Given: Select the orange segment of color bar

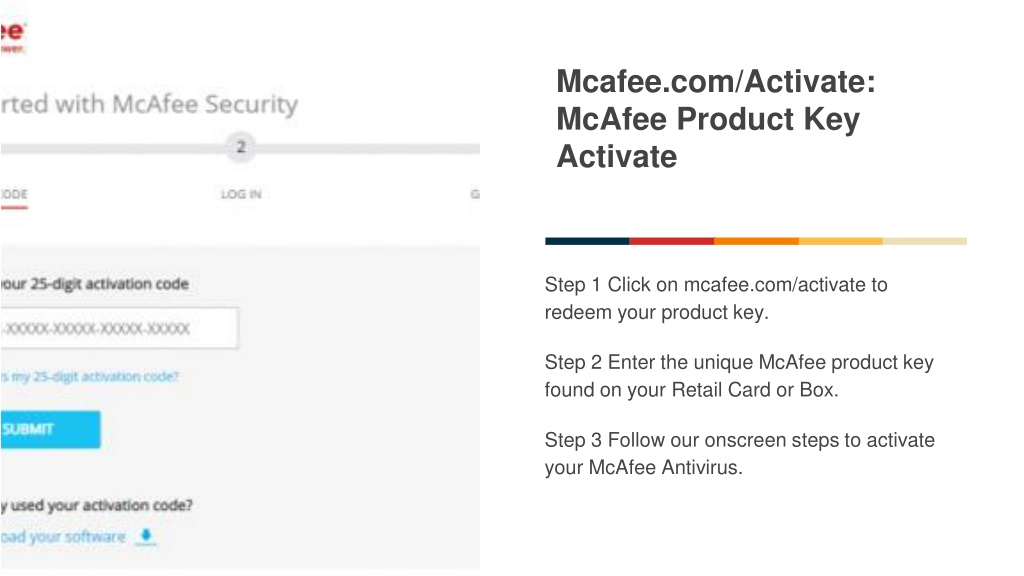Looking at the screenshot, I should tap(756, 241).
